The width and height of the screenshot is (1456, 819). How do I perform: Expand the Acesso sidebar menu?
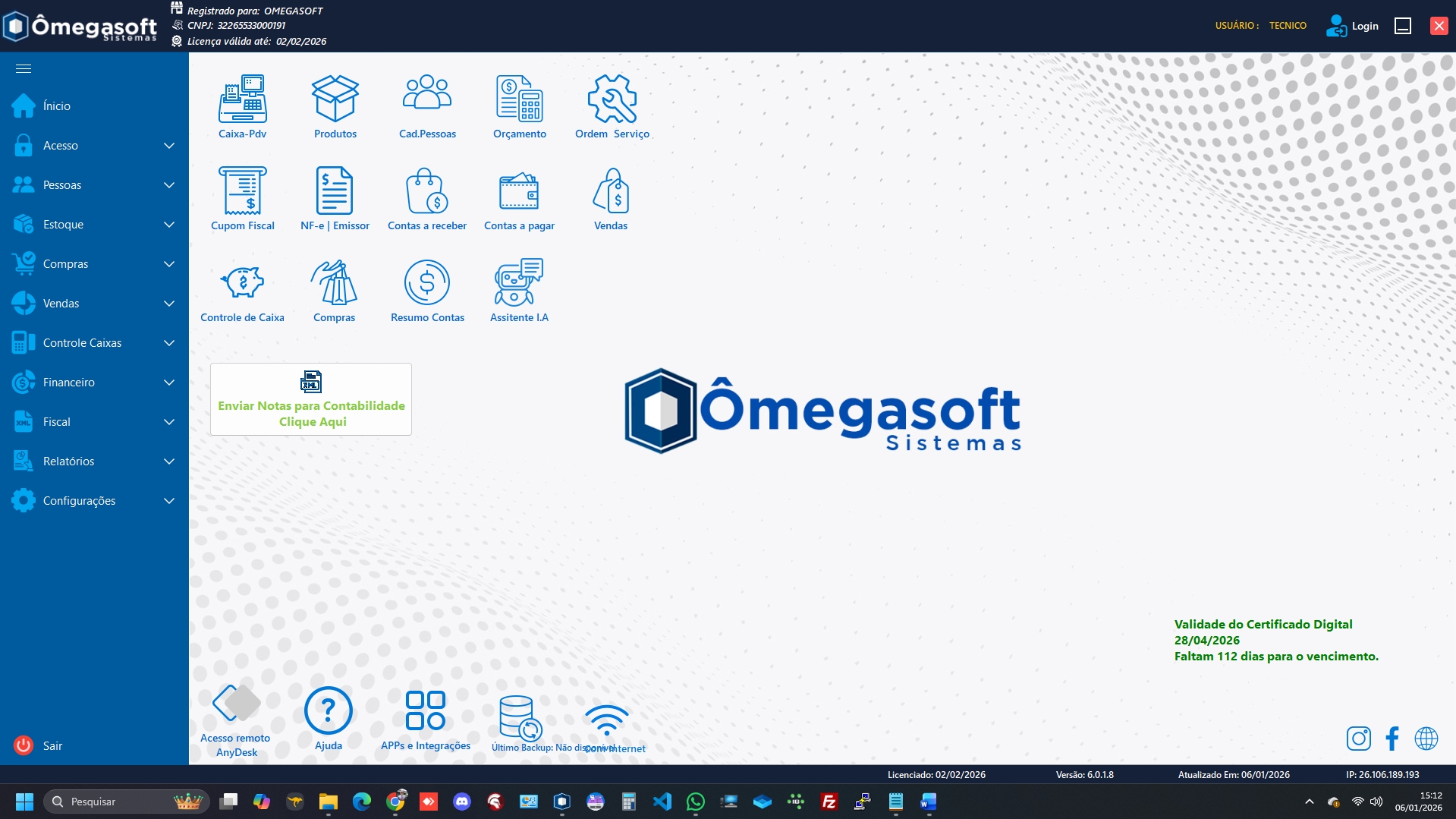[x=94, y=146]
